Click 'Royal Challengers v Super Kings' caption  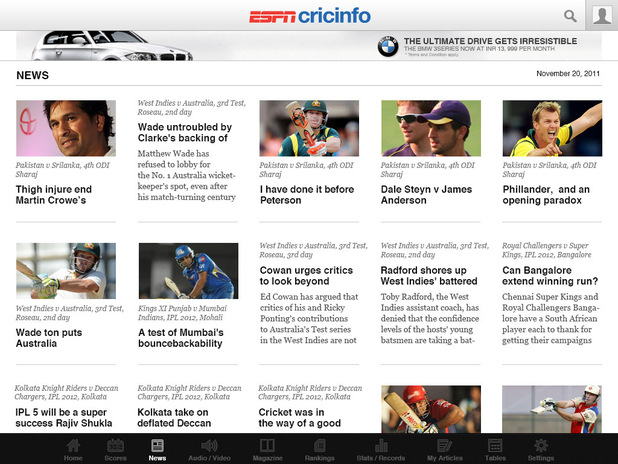[x=546, y=250]
